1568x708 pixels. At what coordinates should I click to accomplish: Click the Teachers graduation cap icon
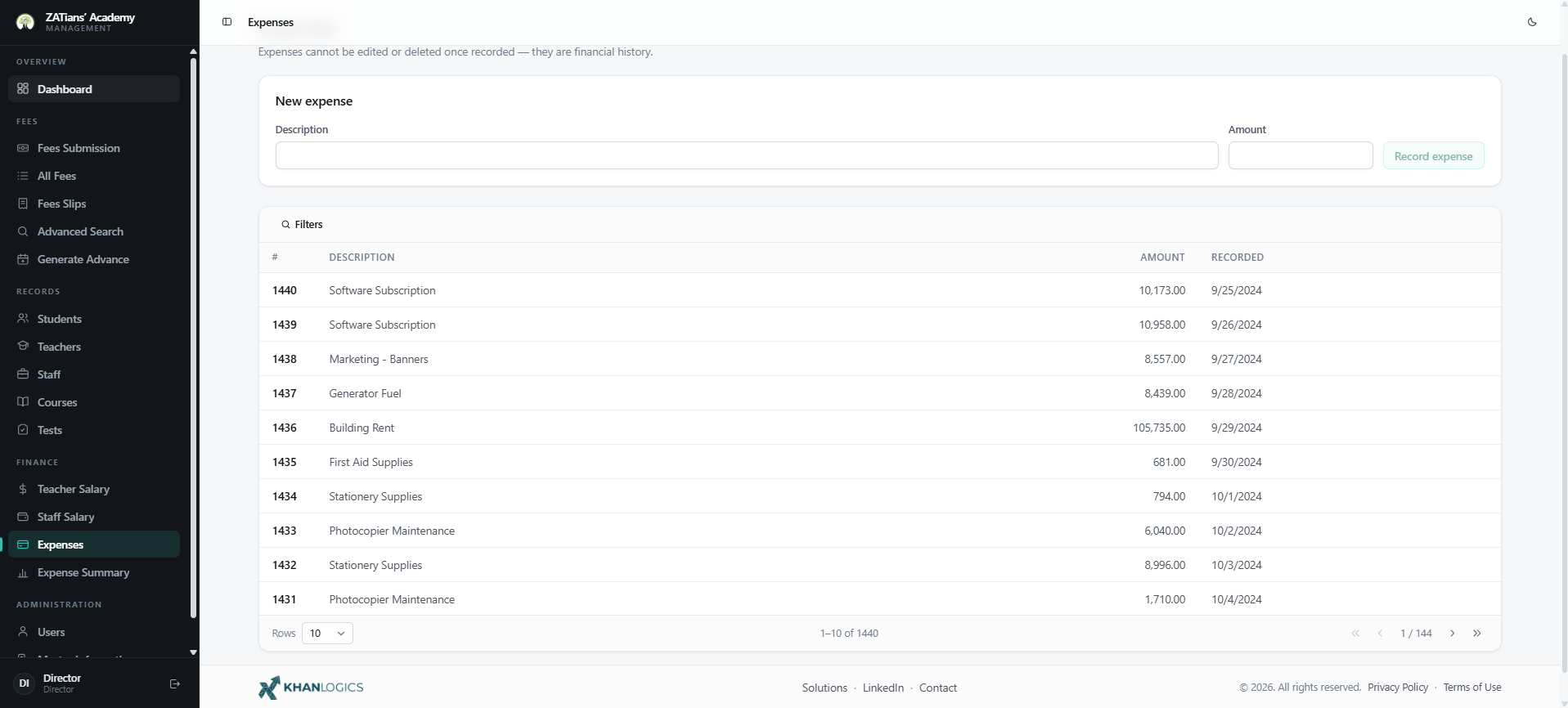click(x=23, y=346)
